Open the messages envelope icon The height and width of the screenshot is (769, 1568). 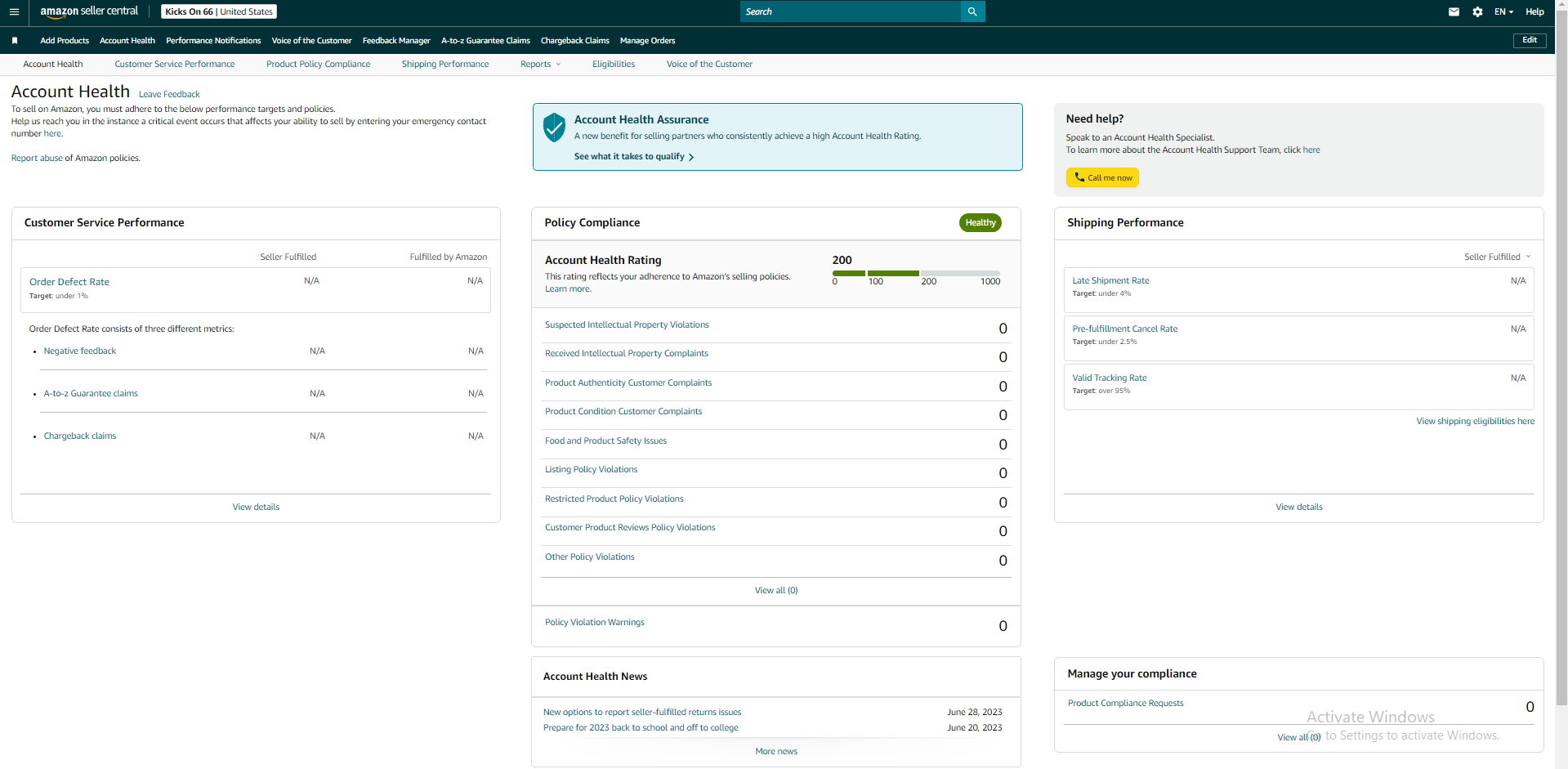pyautogui.click(x=1454, y=11)
